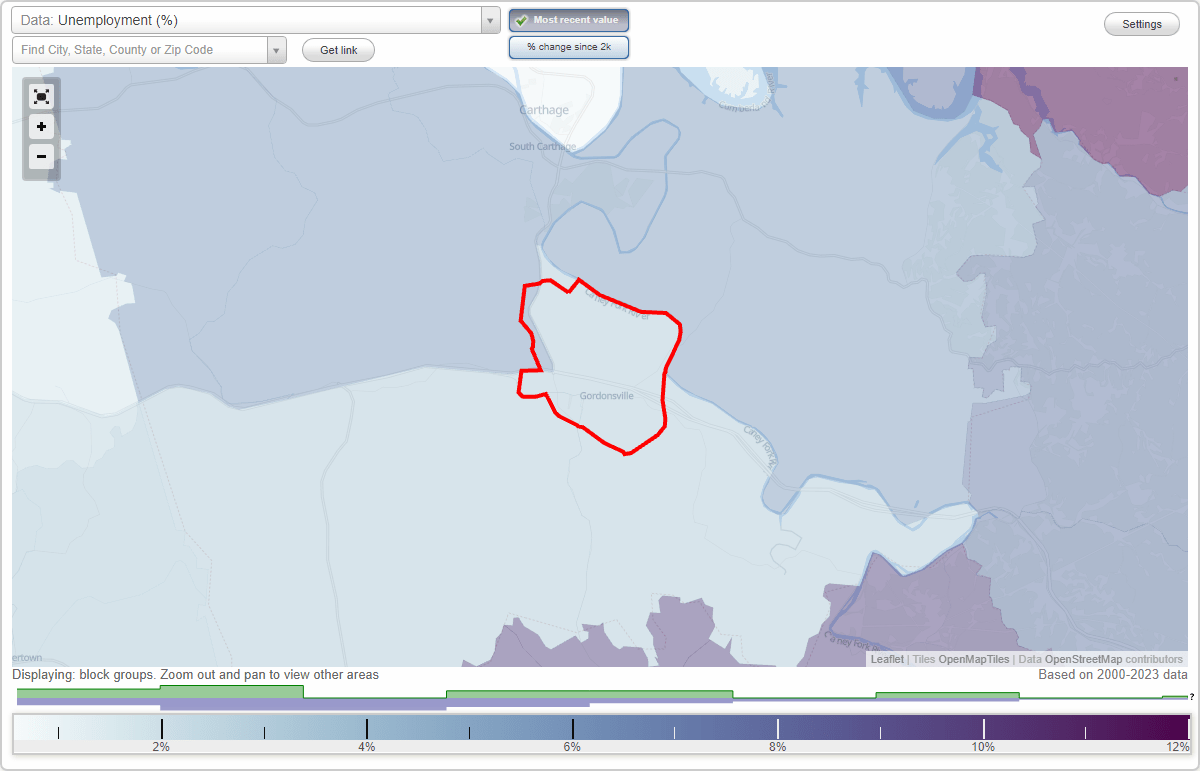Image resolution: width=1200 pixels, height=771 pixels.
Task: Click the color scale near the 6% mark
Action: (x=571, y=727)
